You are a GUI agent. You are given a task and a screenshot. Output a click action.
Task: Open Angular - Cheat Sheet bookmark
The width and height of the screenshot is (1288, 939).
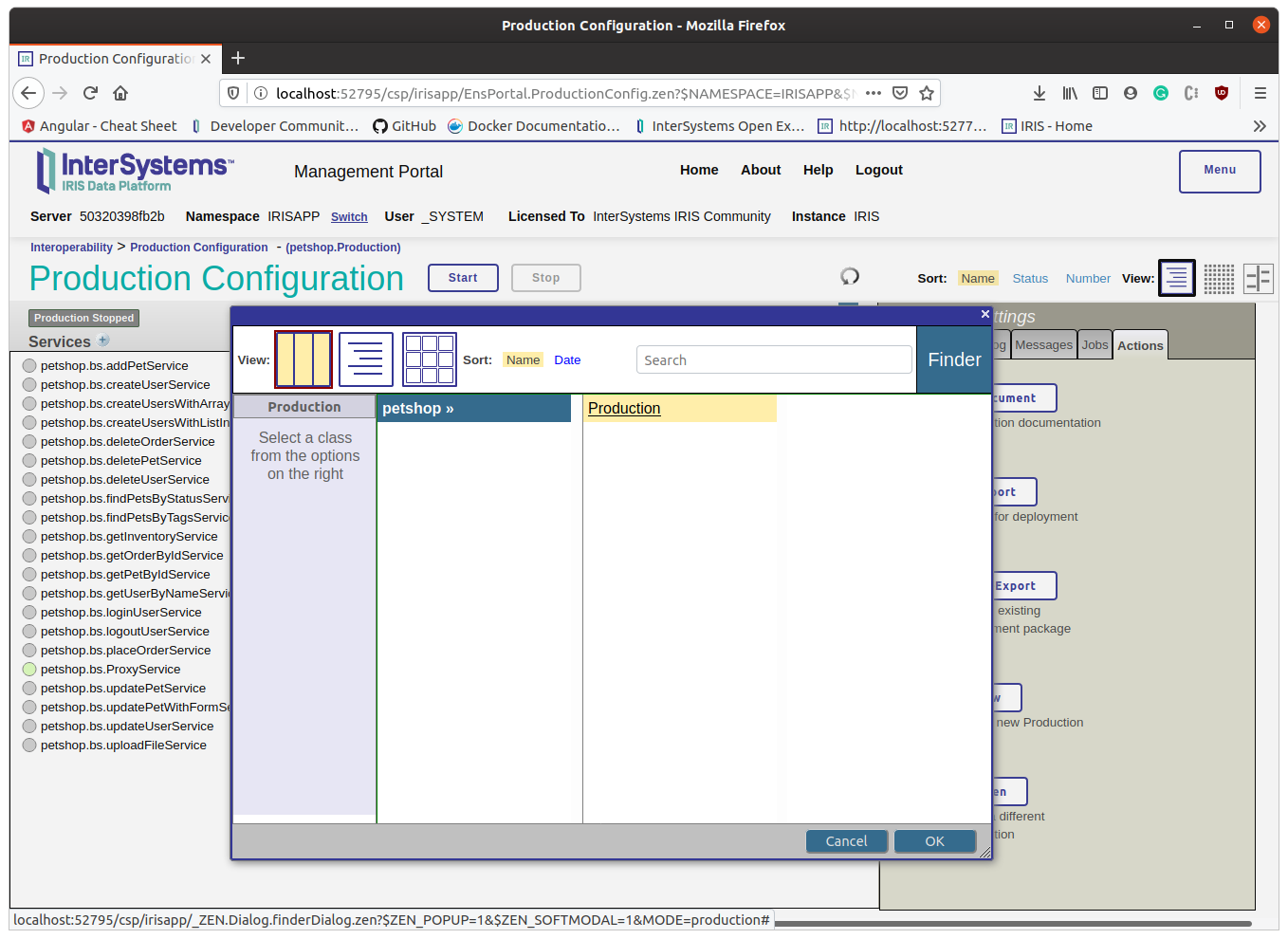point(99,126)
